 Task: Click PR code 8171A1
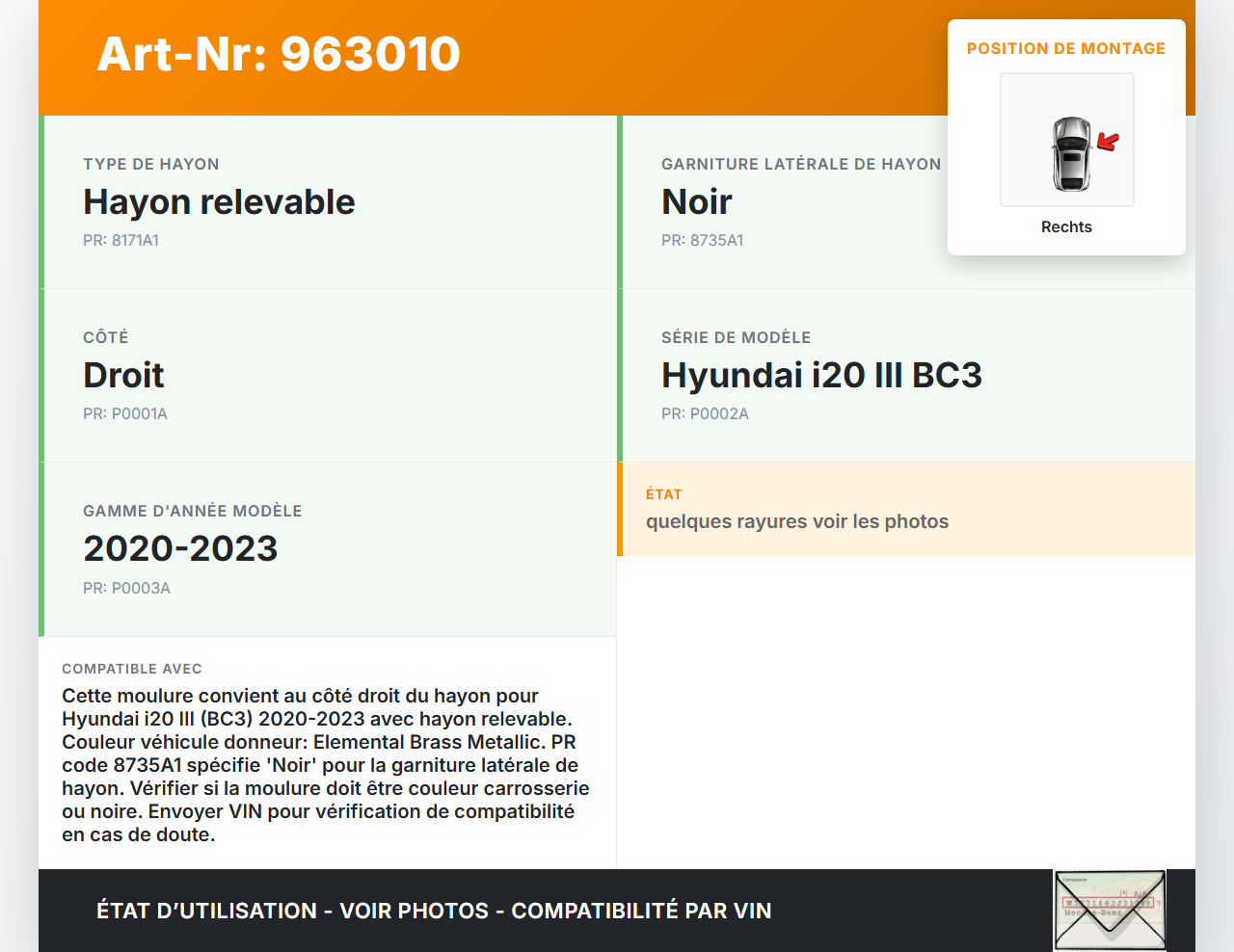click(121, 241)
